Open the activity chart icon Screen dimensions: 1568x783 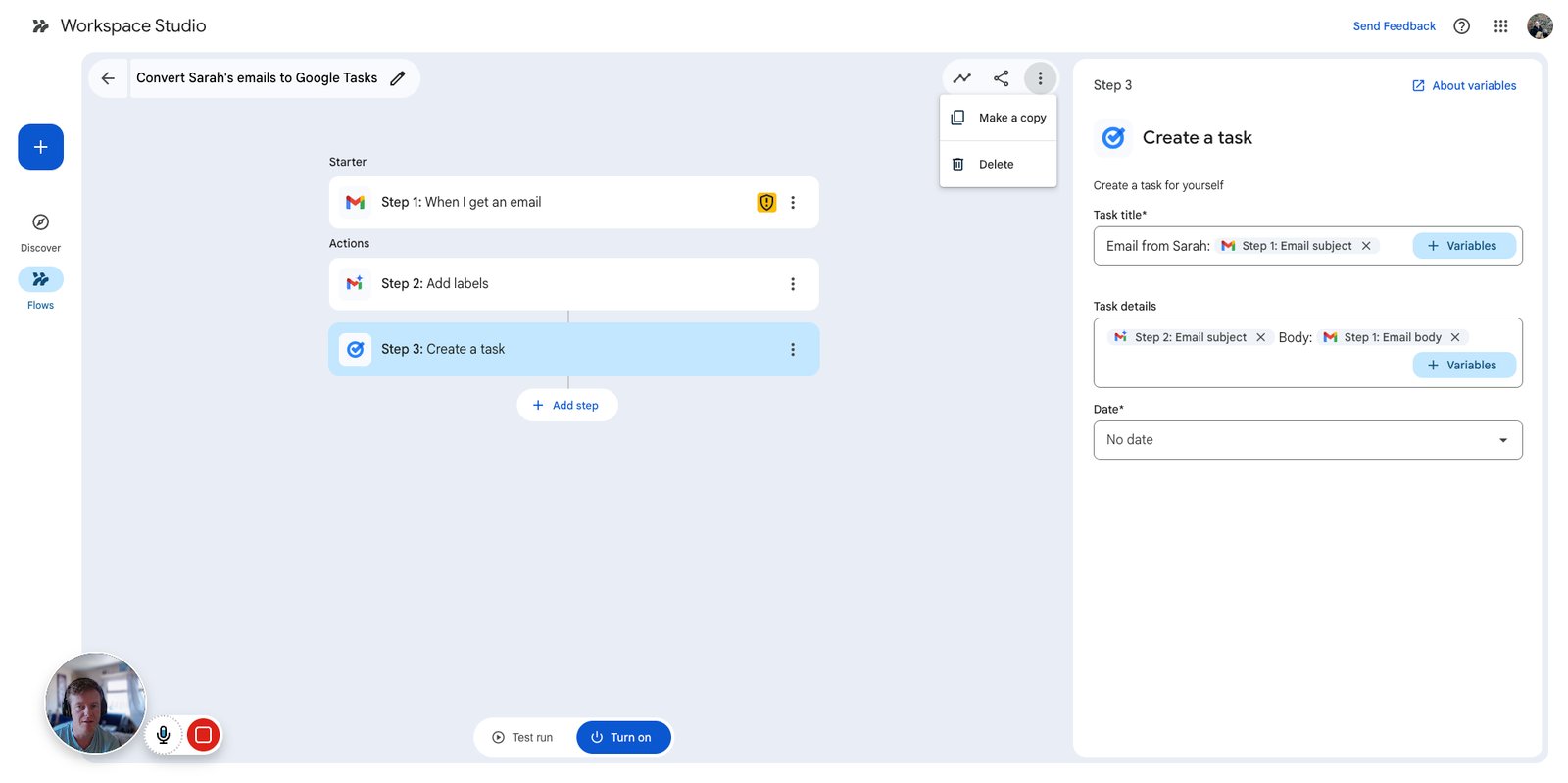point(962,78)
